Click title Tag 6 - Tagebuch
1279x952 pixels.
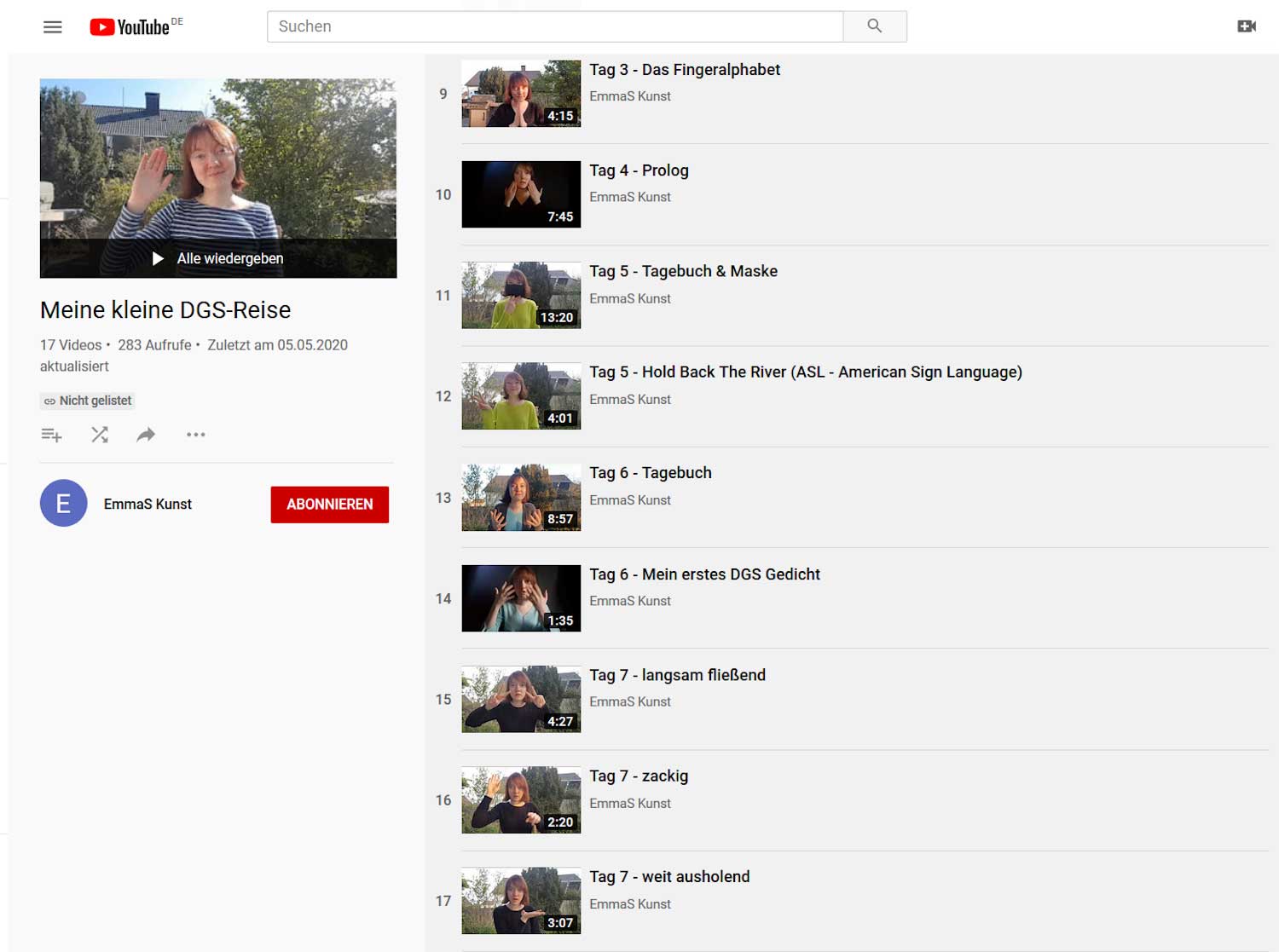point(651,473)
